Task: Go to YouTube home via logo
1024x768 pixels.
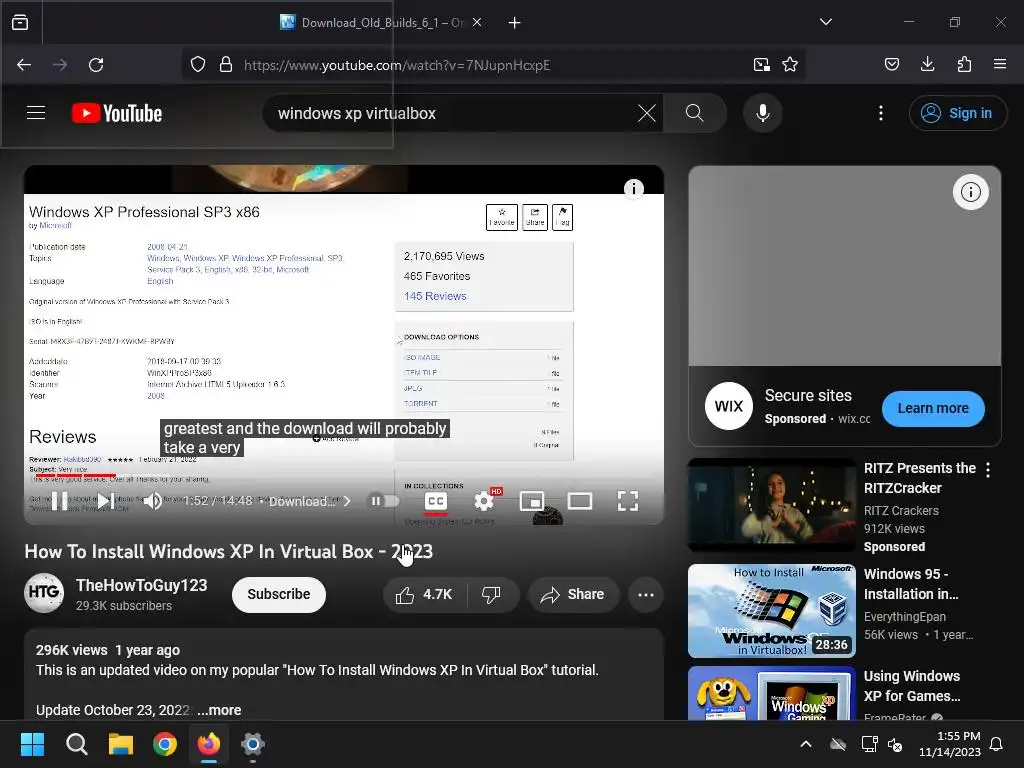Action: [117, 113]
